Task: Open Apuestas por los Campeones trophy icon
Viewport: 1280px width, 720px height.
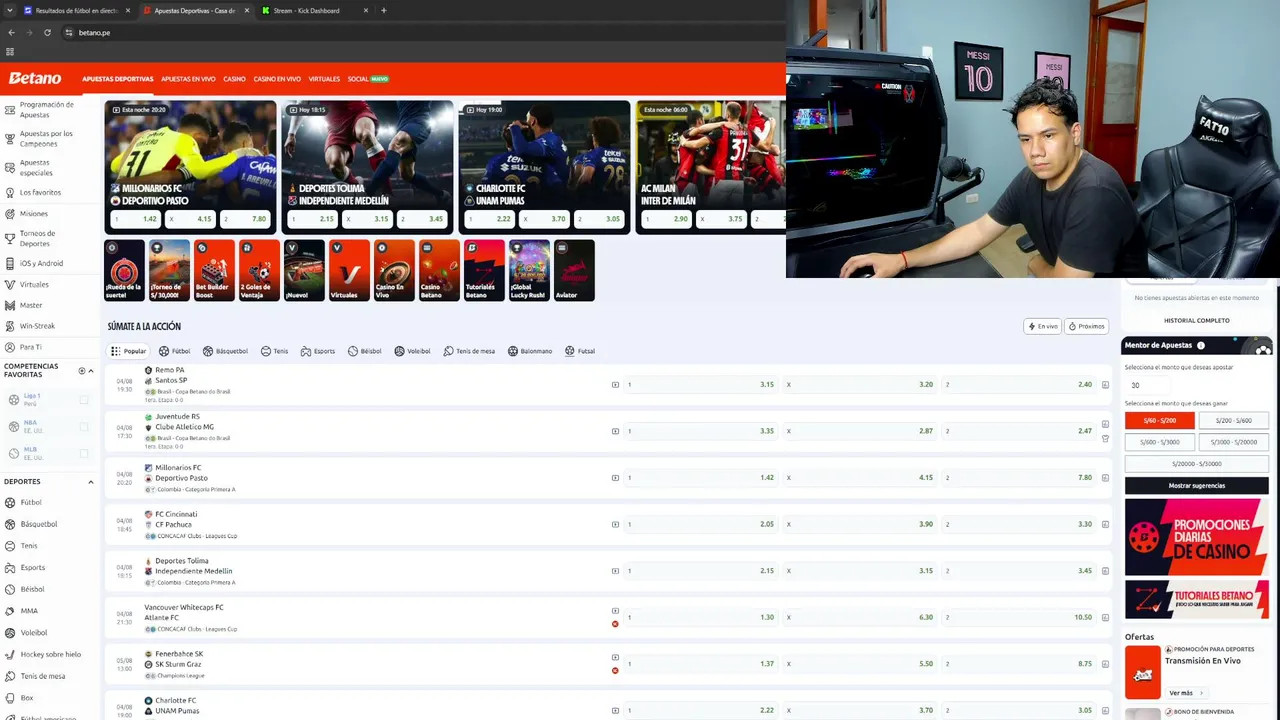Action: click(10, 138)
